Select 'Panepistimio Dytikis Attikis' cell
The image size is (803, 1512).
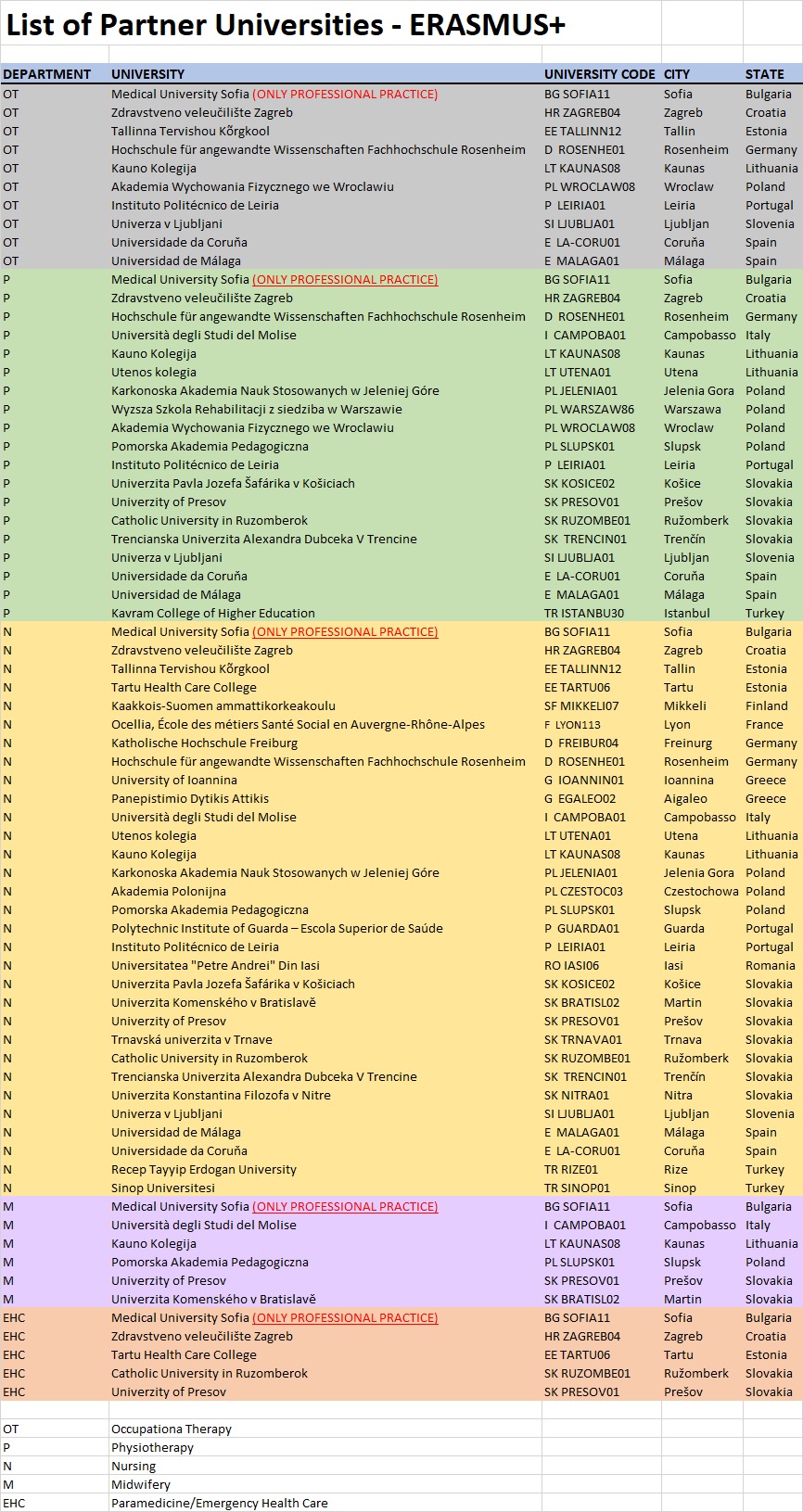coord(190,798)
